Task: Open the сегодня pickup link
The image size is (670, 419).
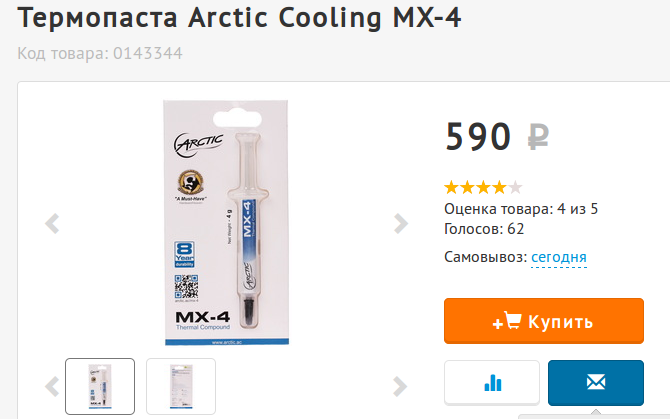Action: (x=558, y=257)
